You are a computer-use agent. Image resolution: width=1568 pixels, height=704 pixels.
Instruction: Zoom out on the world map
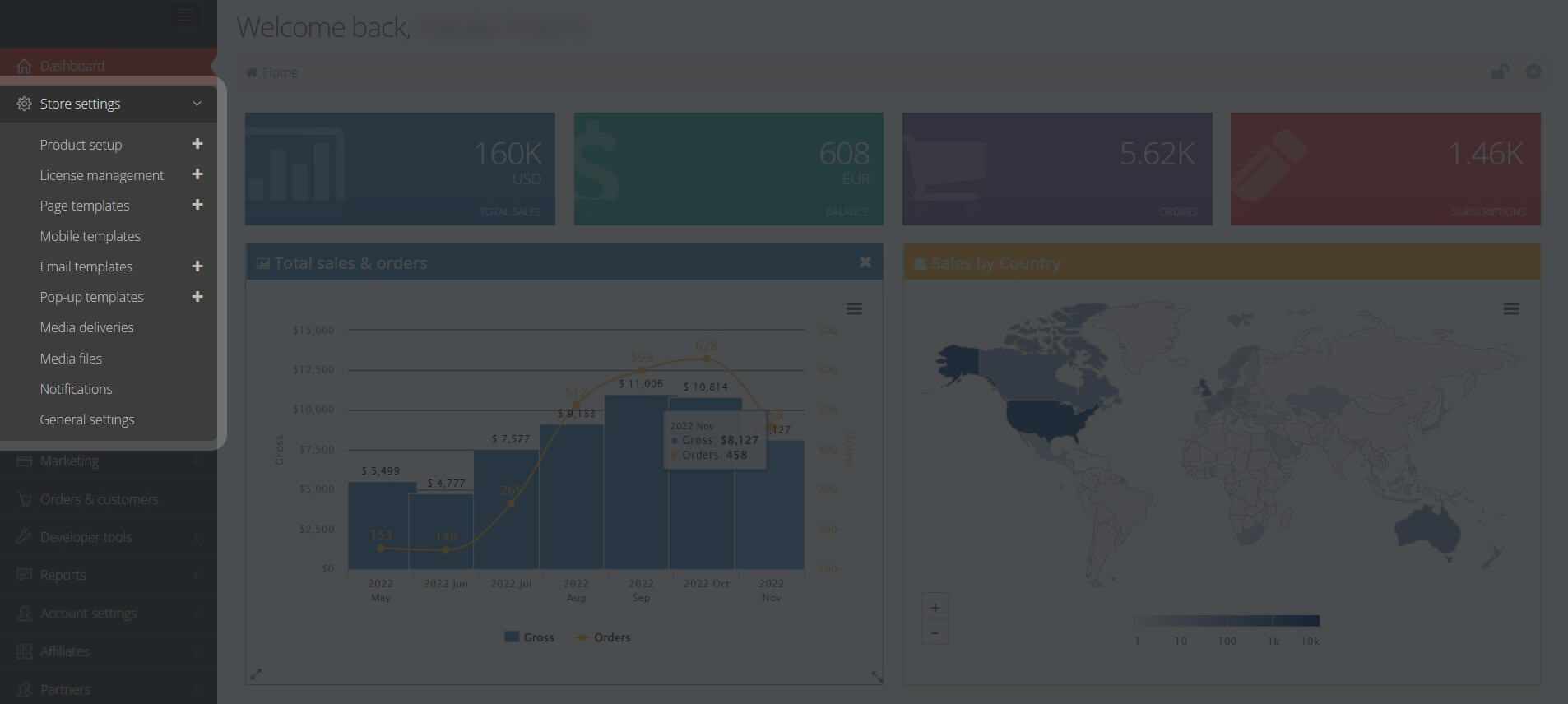coord(935,632)
